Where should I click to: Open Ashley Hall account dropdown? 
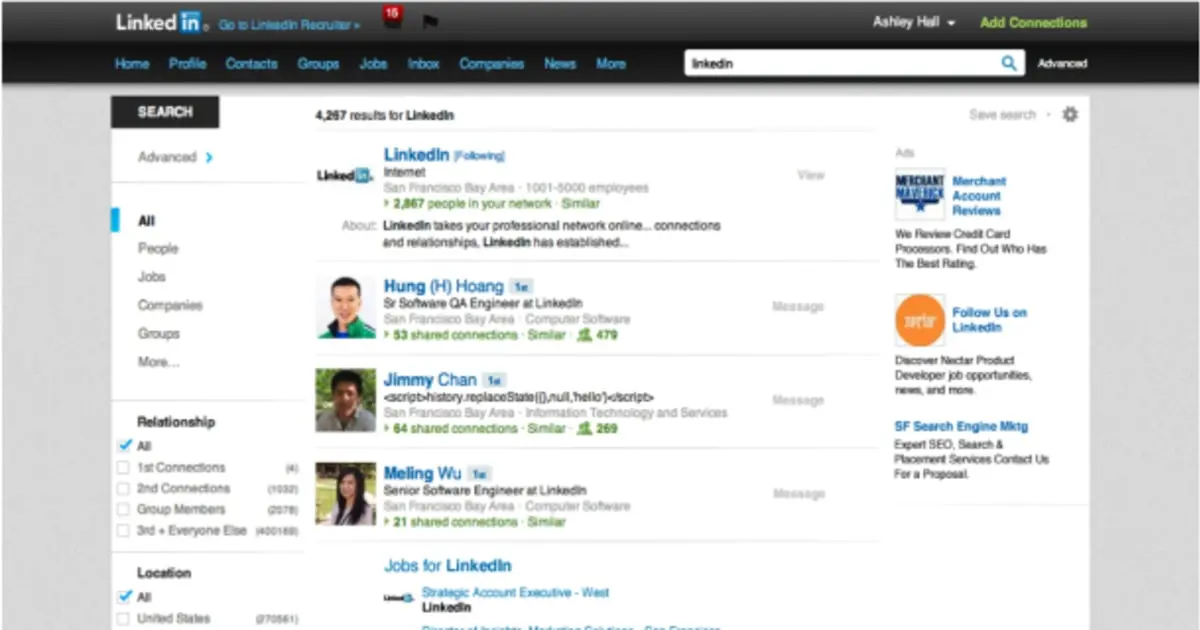pyautogui.click(x=914, y=22)
